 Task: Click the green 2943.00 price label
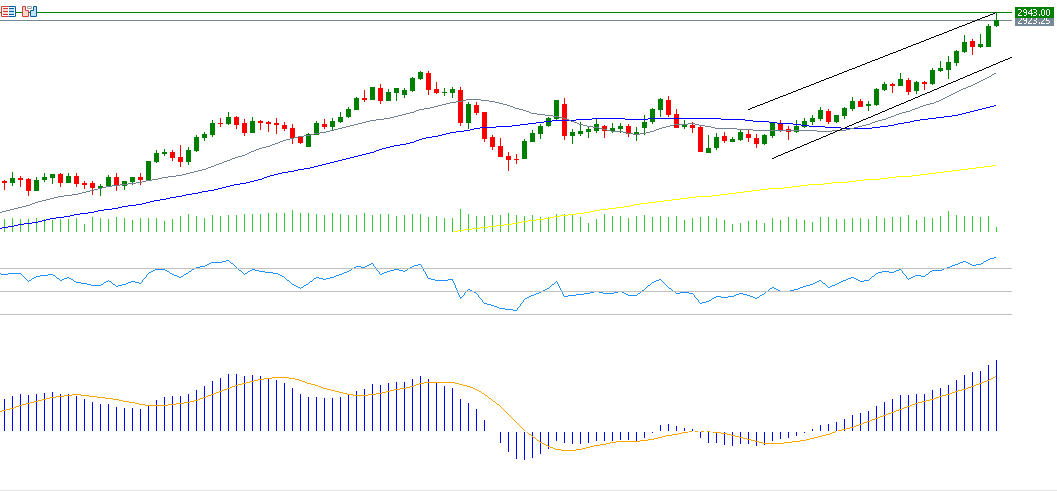(x=1034, y=12)
